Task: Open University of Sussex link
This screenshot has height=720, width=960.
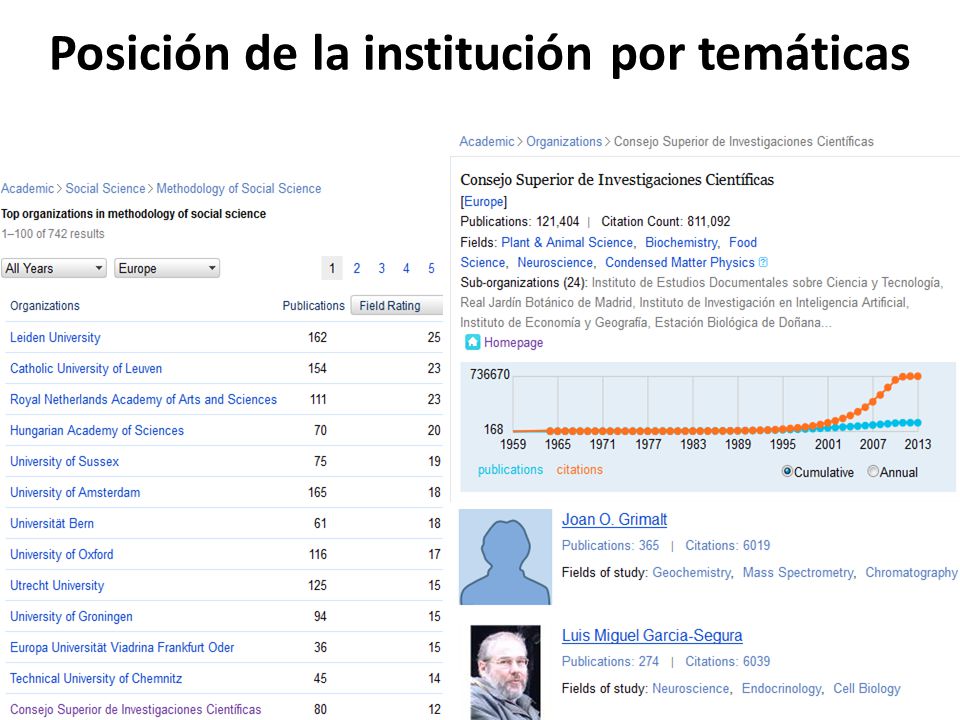Action: click(x=64, y=462)
